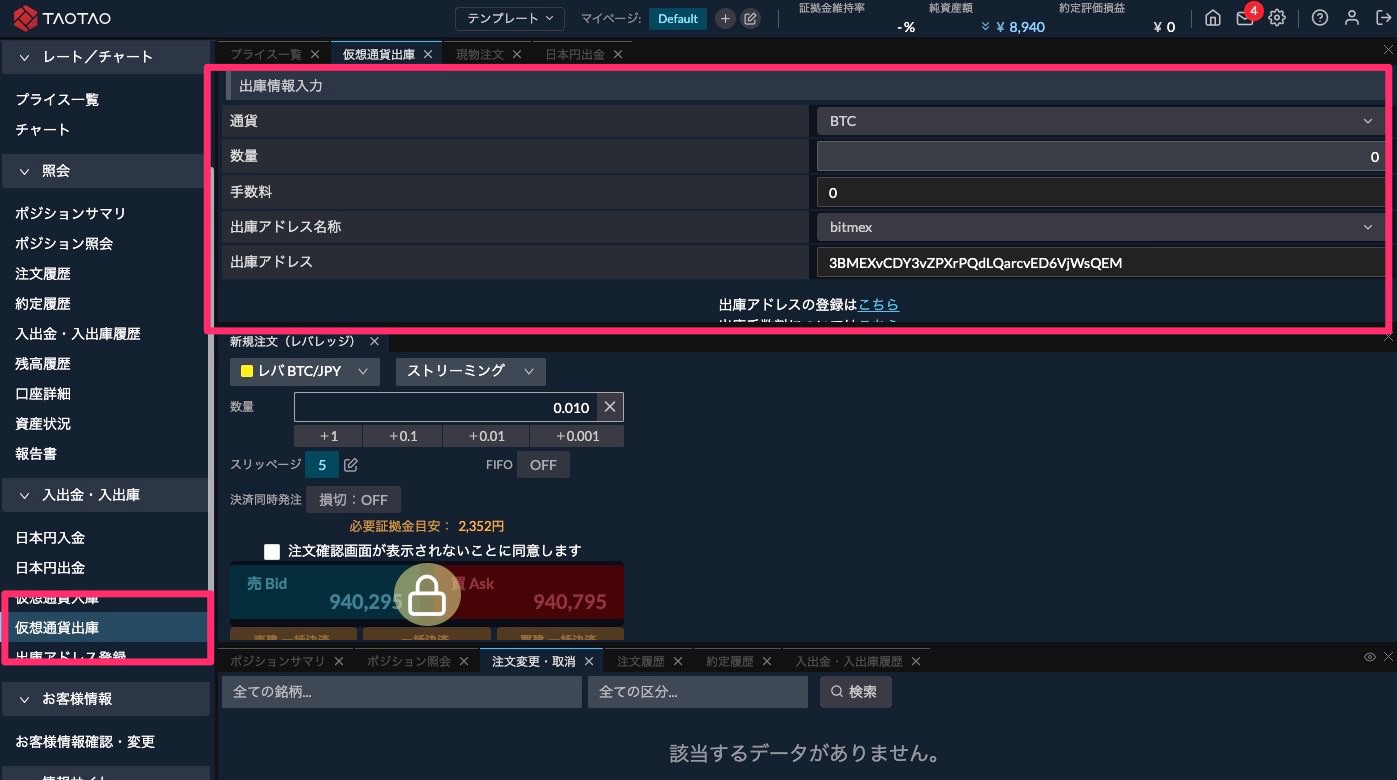Image resolution: width=1397 pixels, height=780 pixels.
Task: Toggle the FIFO OFF switch
Action: (x=543, y=465)
